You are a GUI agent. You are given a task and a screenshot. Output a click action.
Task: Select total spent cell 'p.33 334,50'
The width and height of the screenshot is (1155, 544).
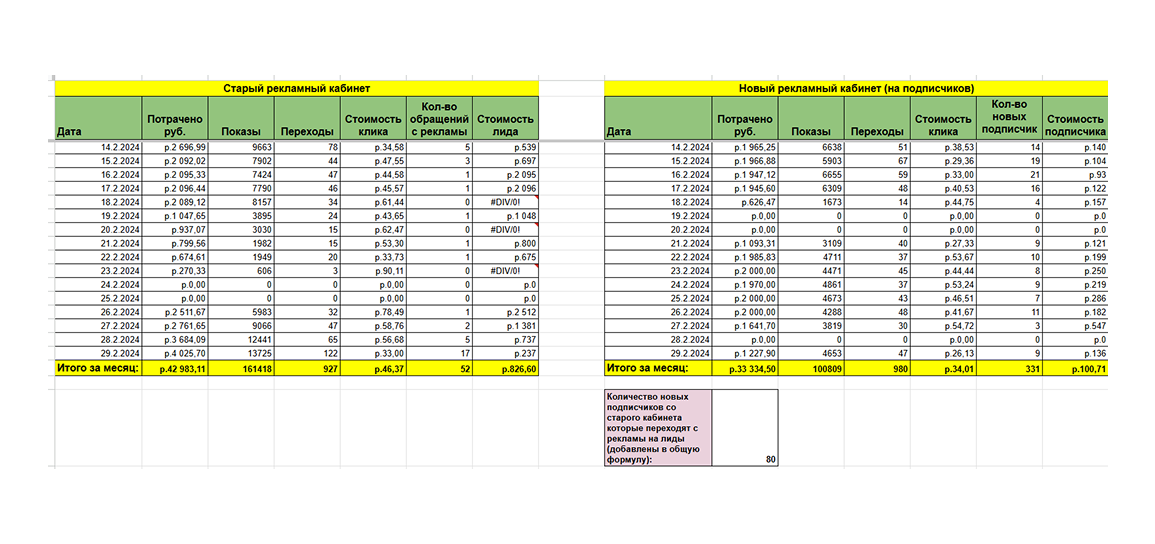coord(745,367)
